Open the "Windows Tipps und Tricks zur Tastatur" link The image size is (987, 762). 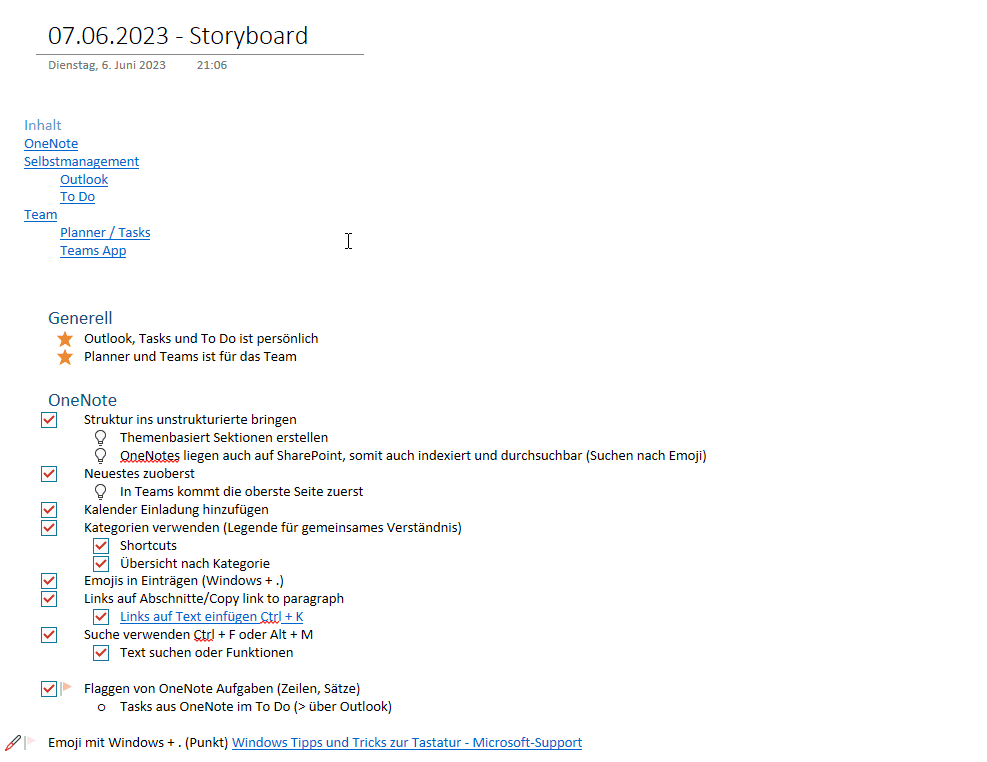(406, 742)
